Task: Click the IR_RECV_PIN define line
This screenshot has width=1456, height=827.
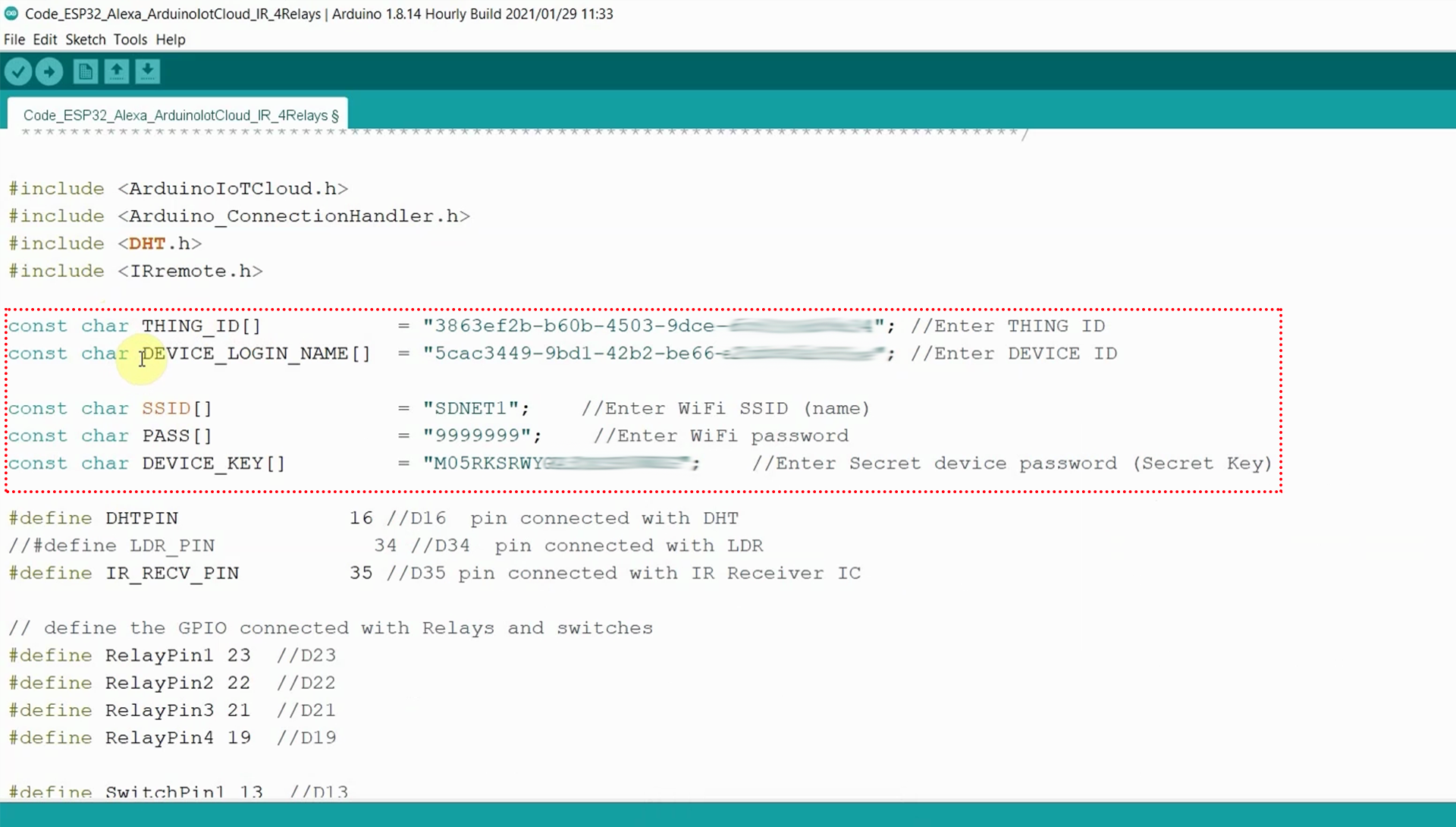Action: pyautogui.click(x=172, y=573)
